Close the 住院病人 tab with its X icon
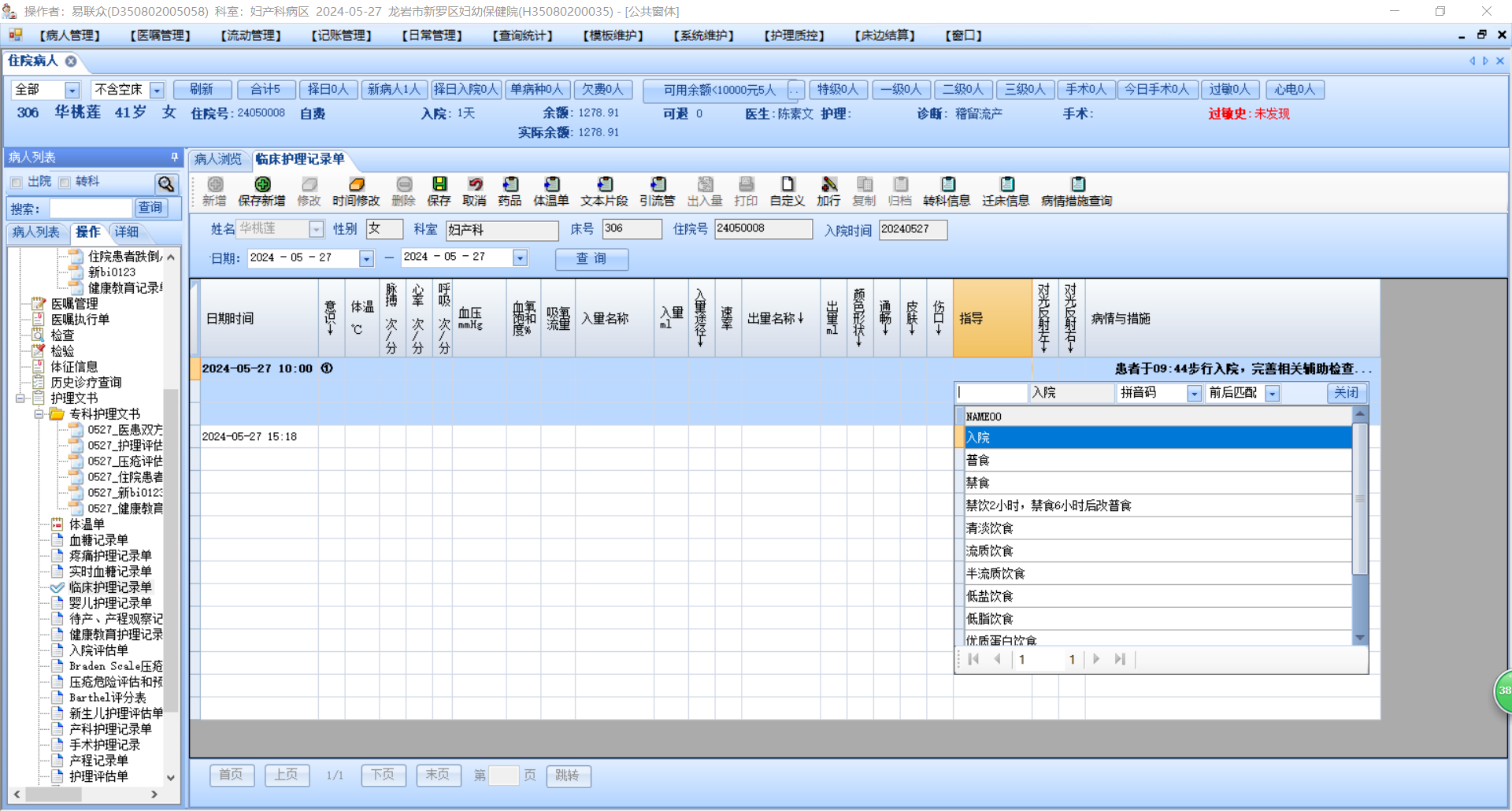The width and height of the screenshot is (1512, 811). pyautogui.click(x=71, y=61)
